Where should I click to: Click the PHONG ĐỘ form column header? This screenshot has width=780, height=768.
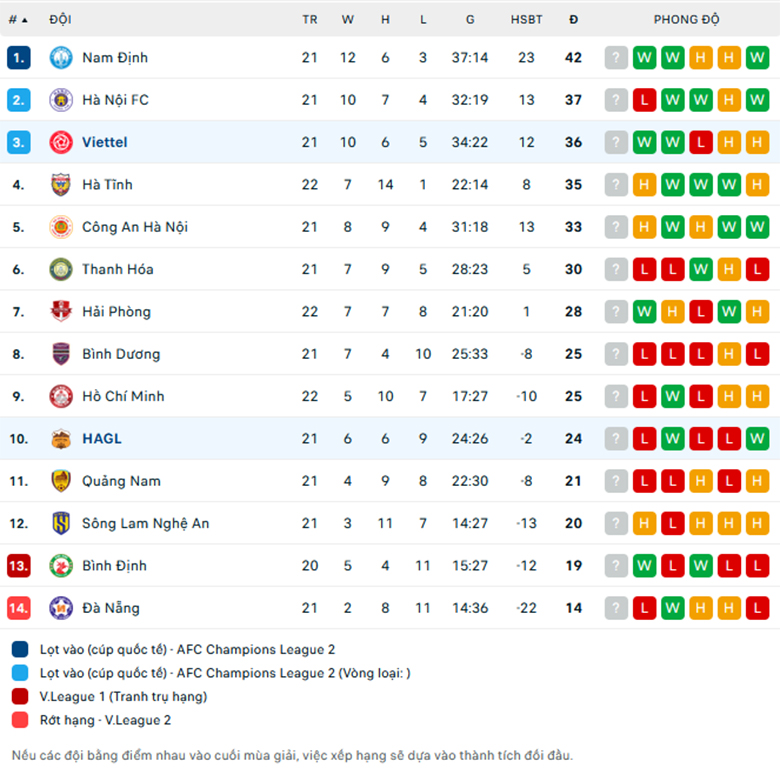point(686,20)
